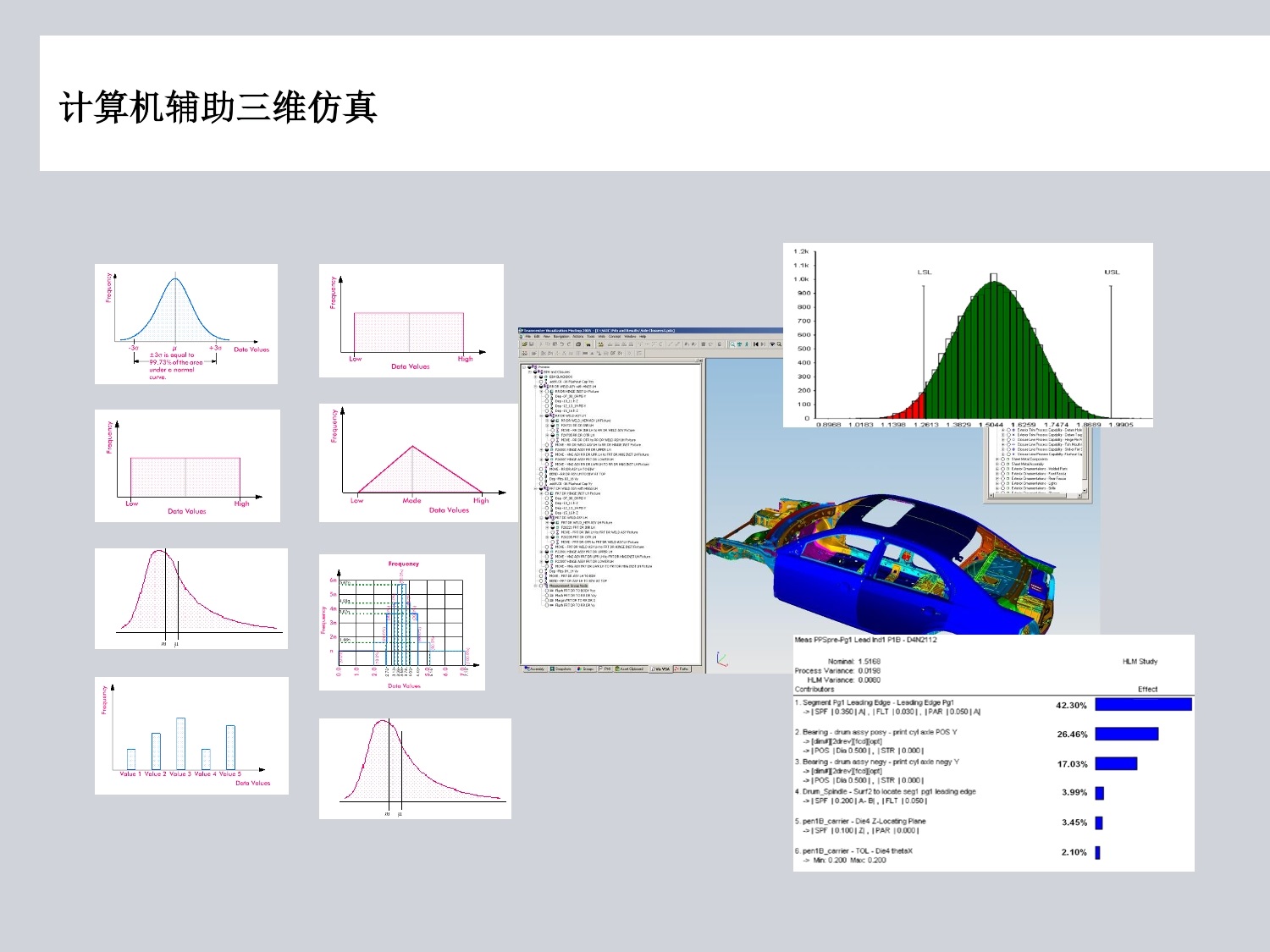The width and height of the screenshot is (1270, 952).
Task: Select the FRT DR WELD ASY LH tree item
Action: pyautogui.click(x=571, y=517)
